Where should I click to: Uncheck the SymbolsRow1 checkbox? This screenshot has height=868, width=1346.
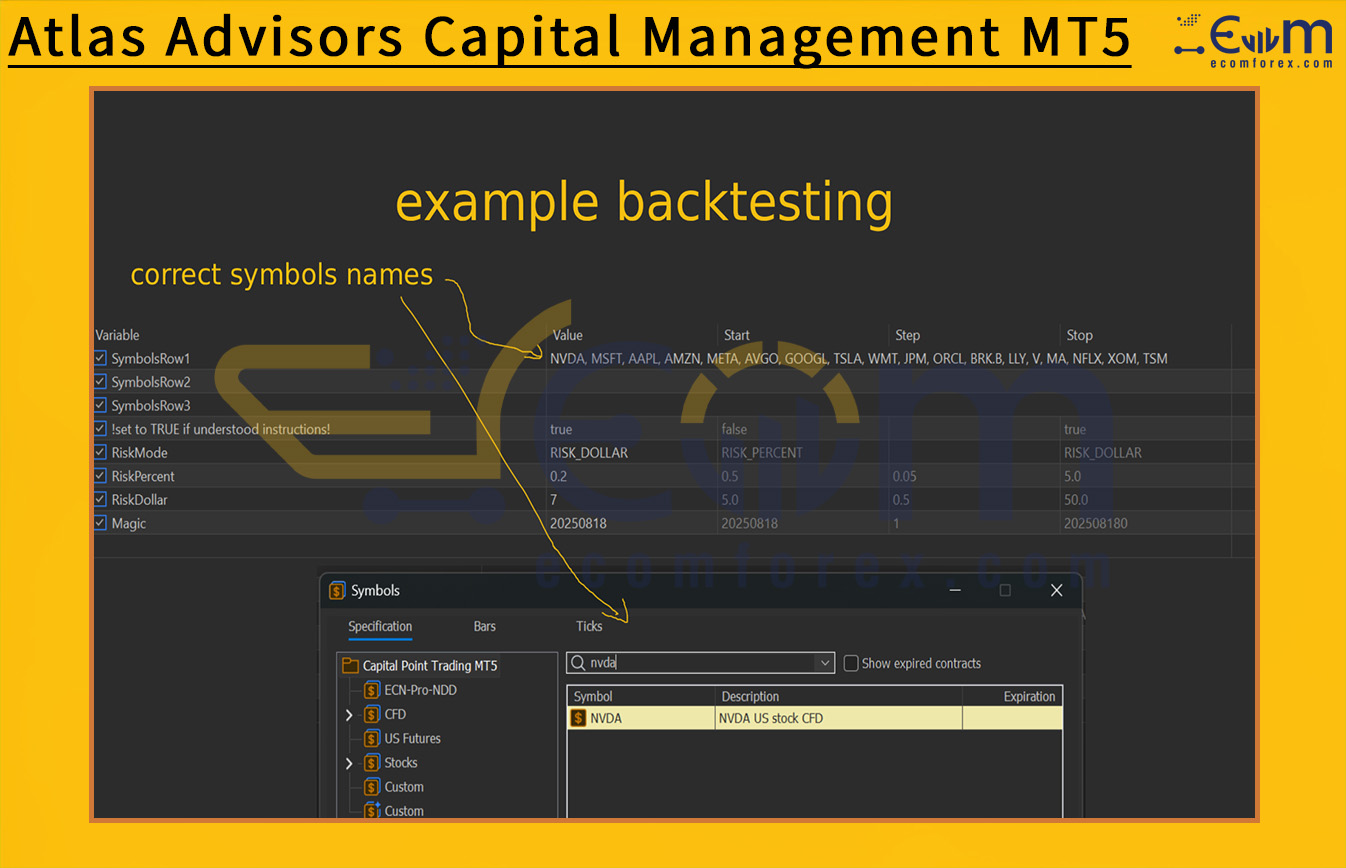tap(100, 358)
